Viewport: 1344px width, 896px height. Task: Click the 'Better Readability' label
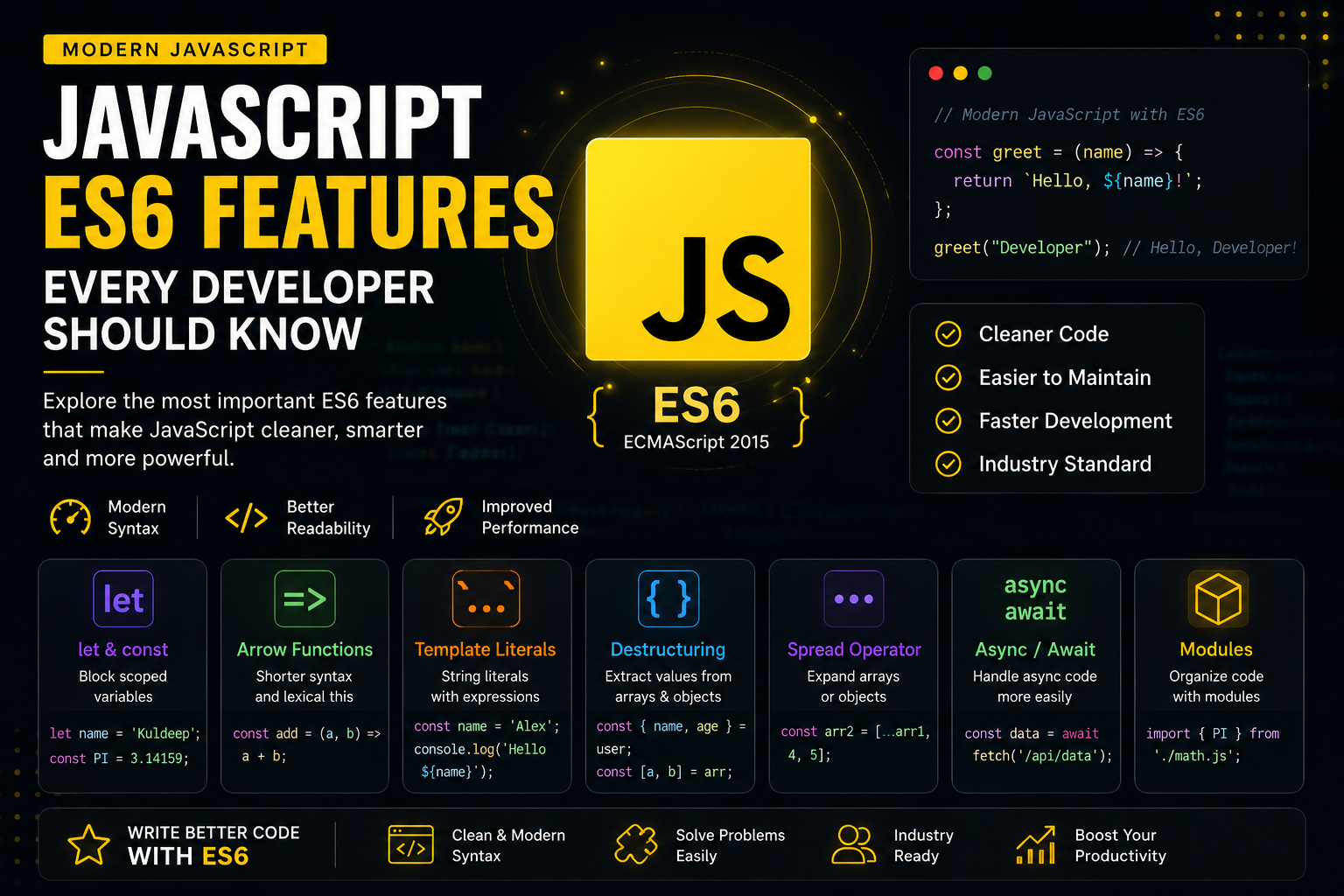click(x=328, y=517)
